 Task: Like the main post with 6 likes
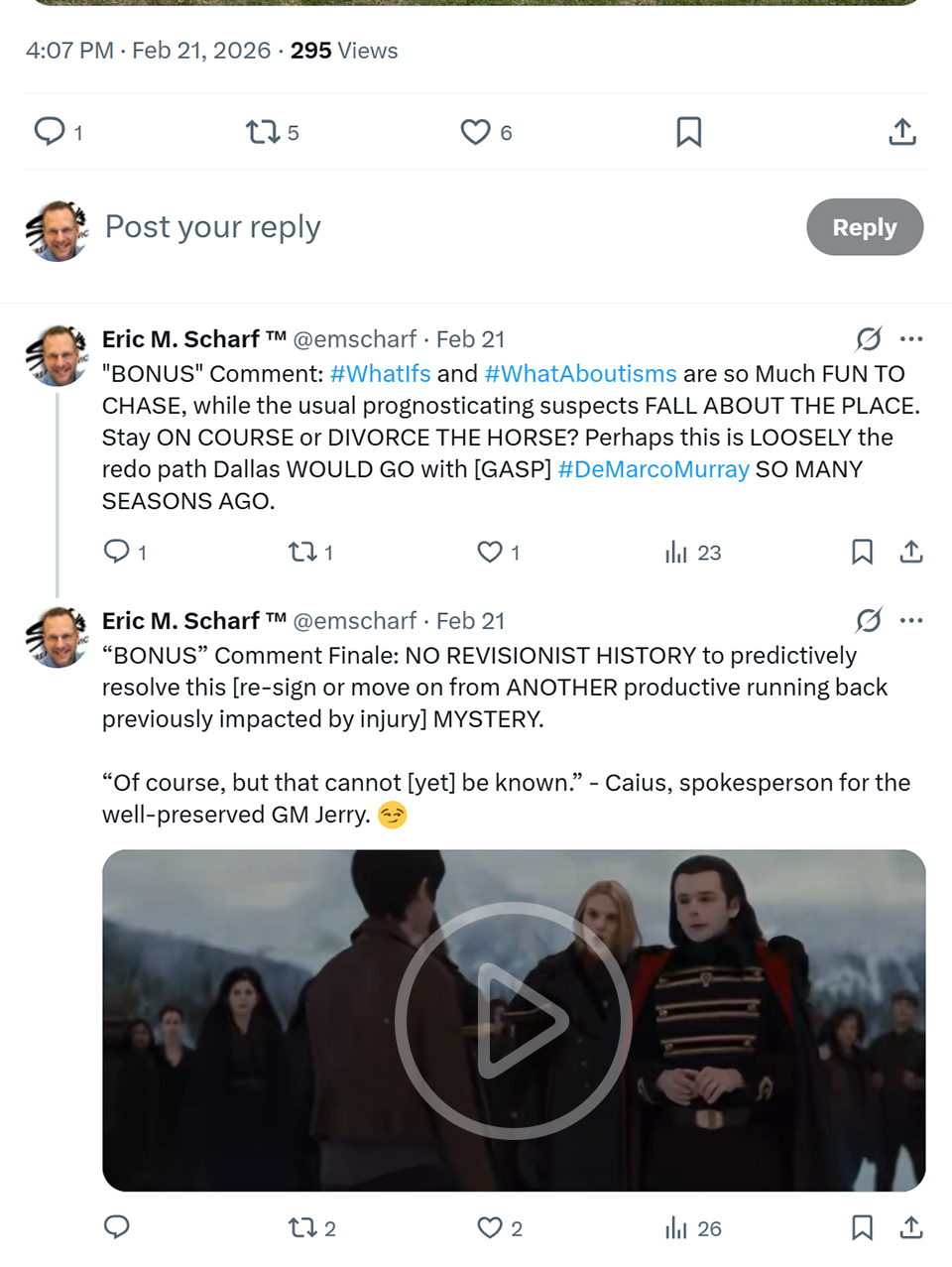476,132
